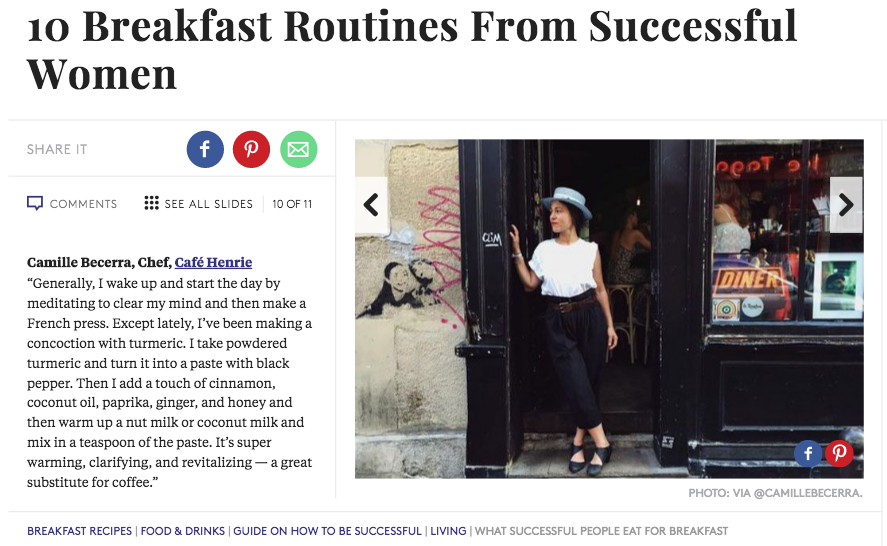887x546 pixels.
Task: Go to the previous slide arrow
Action: [371, 205]
